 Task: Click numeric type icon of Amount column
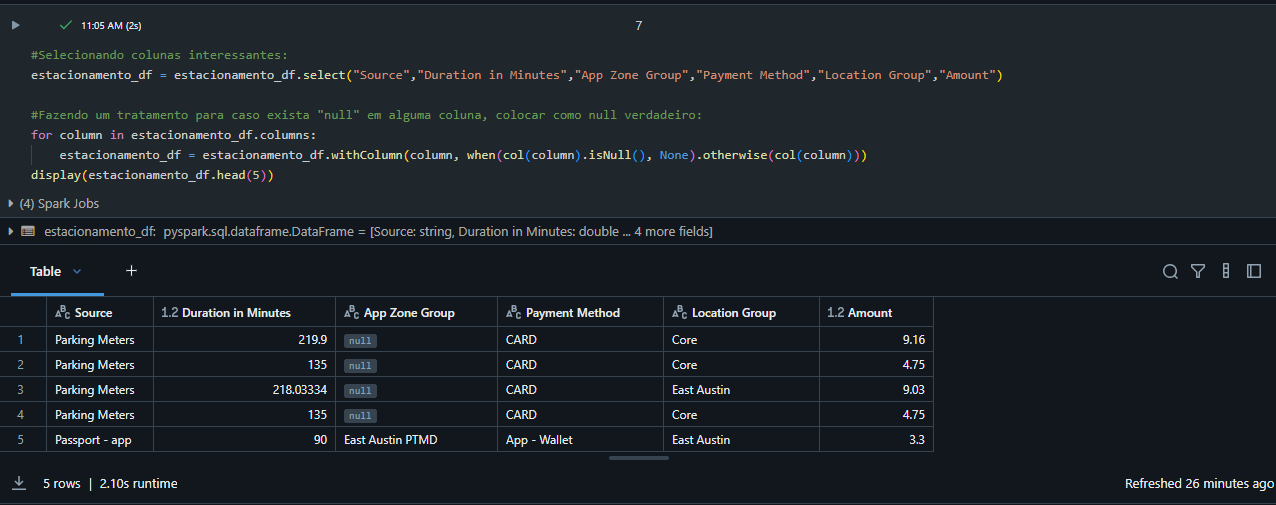tap(835, 312)
